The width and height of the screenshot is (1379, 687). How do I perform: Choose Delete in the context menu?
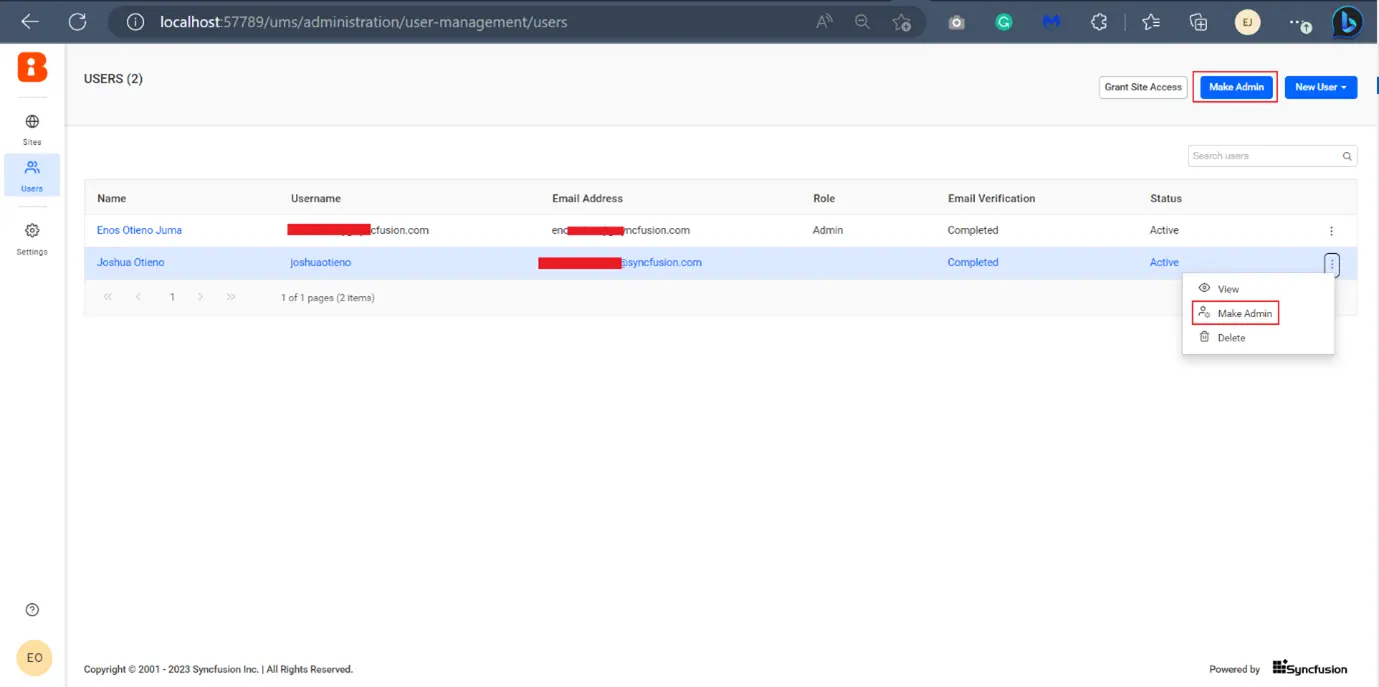(1258, 338)
